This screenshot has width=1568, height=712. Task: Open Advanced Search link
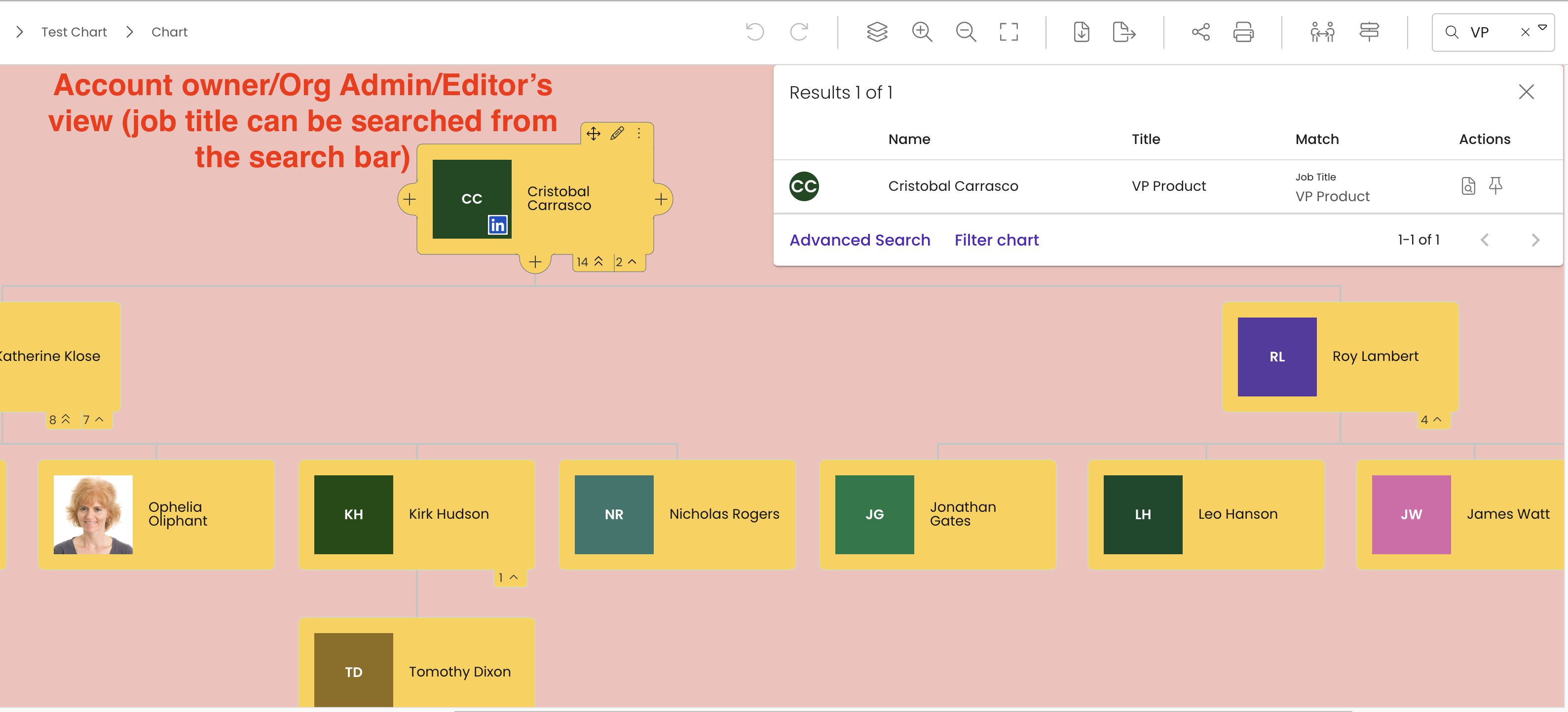[x=859, y=240]
